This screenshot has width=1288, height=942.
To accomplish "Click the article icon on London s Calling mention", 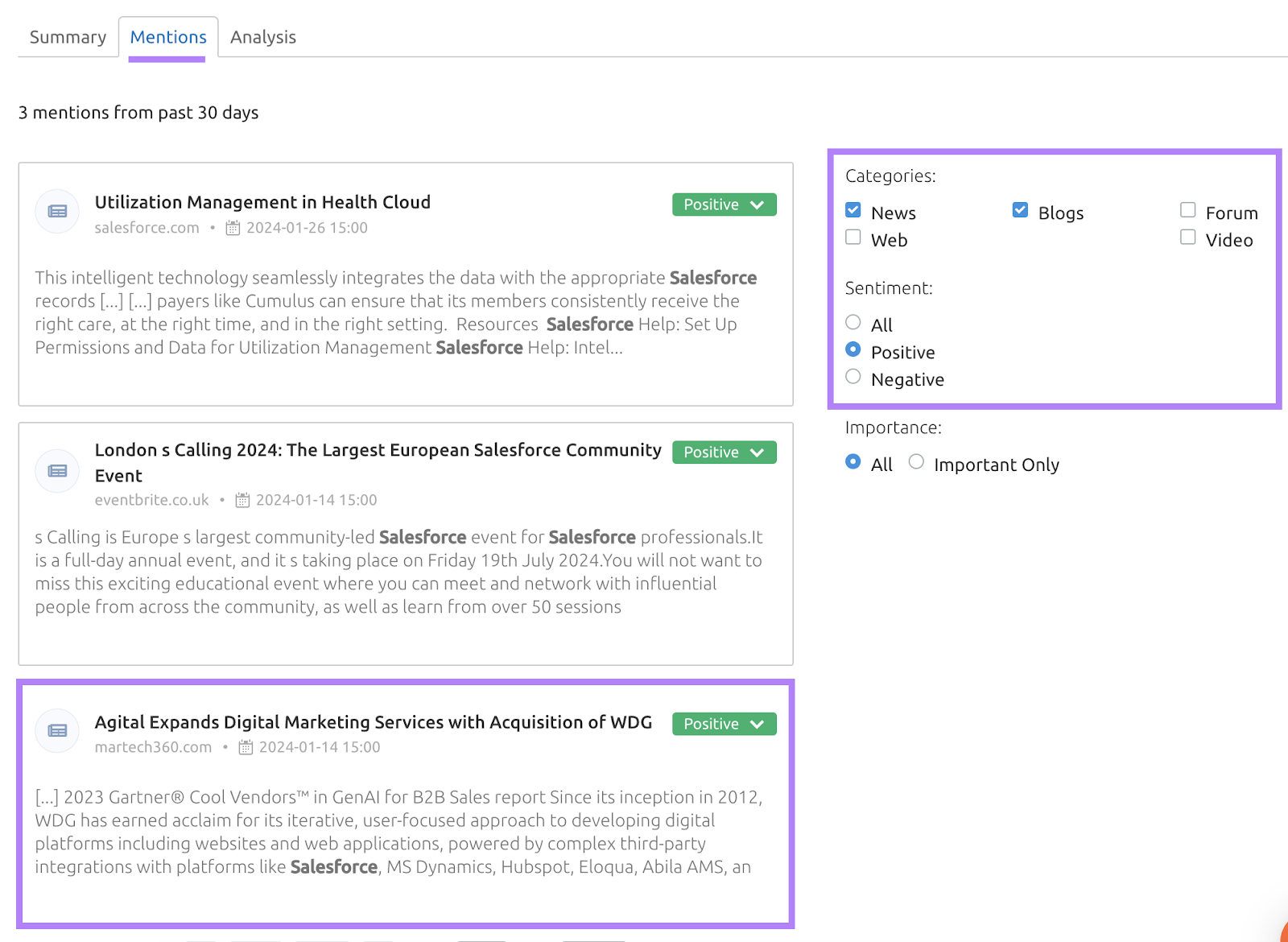I will click(x=56, y=470).
